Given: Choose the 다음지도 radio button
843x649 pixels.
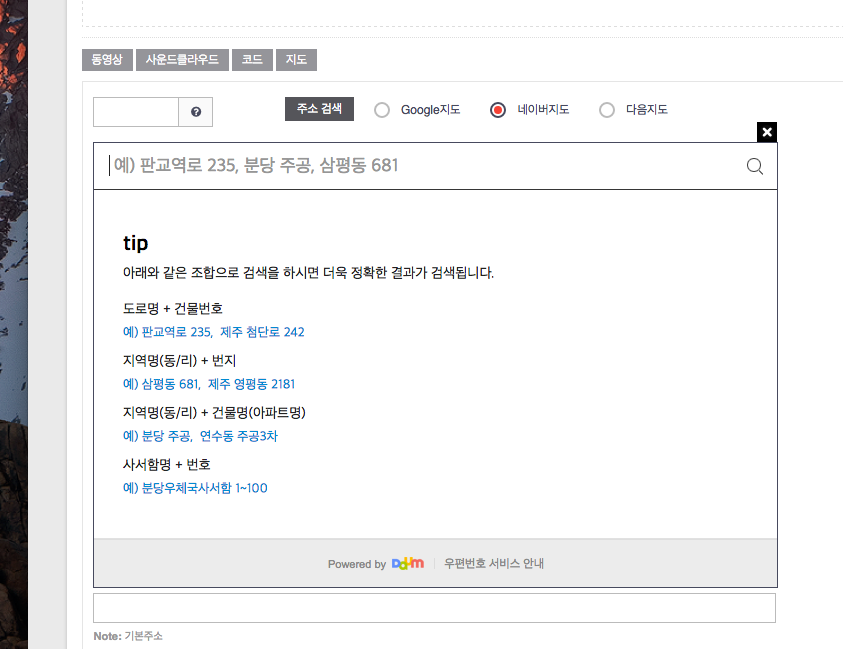Looking at the screenshot, I should pyautogui.click(x=607, y=110).
